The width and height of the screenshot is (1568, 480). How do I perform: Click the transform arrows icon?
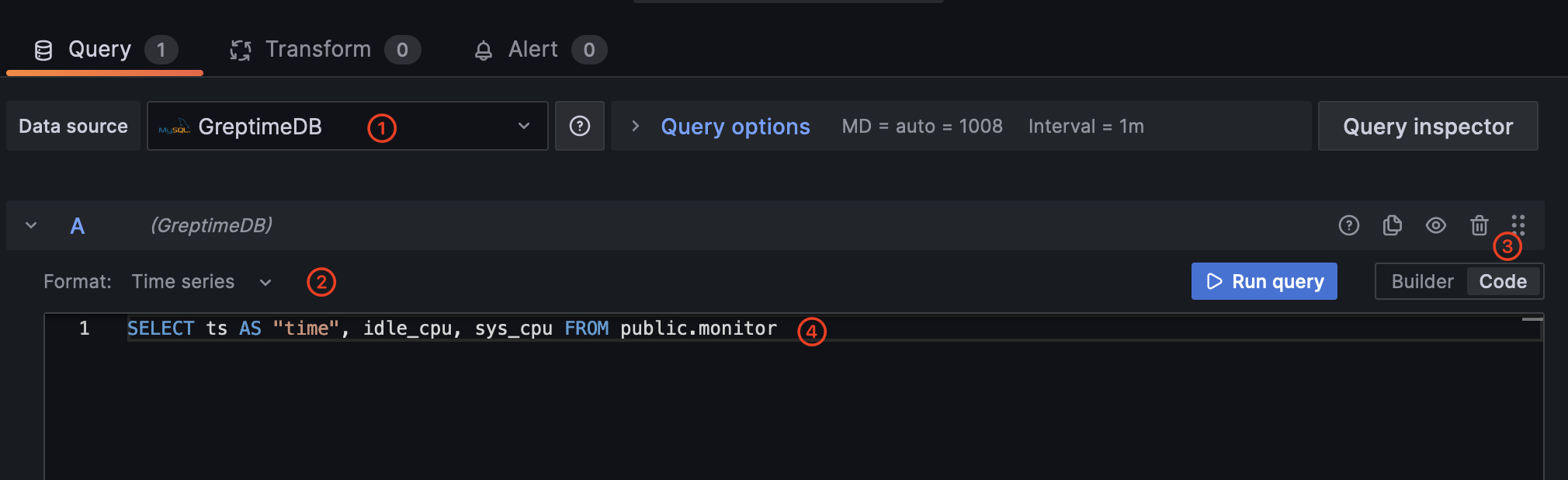[240, 49]
